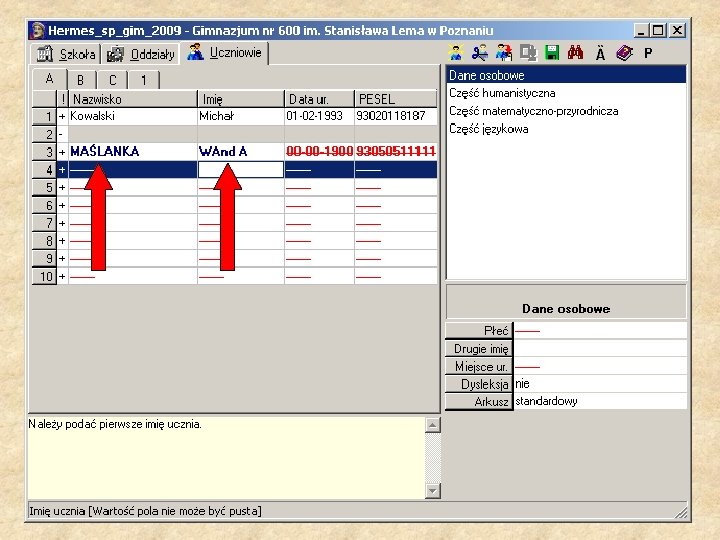Select row header number 4

45,169
